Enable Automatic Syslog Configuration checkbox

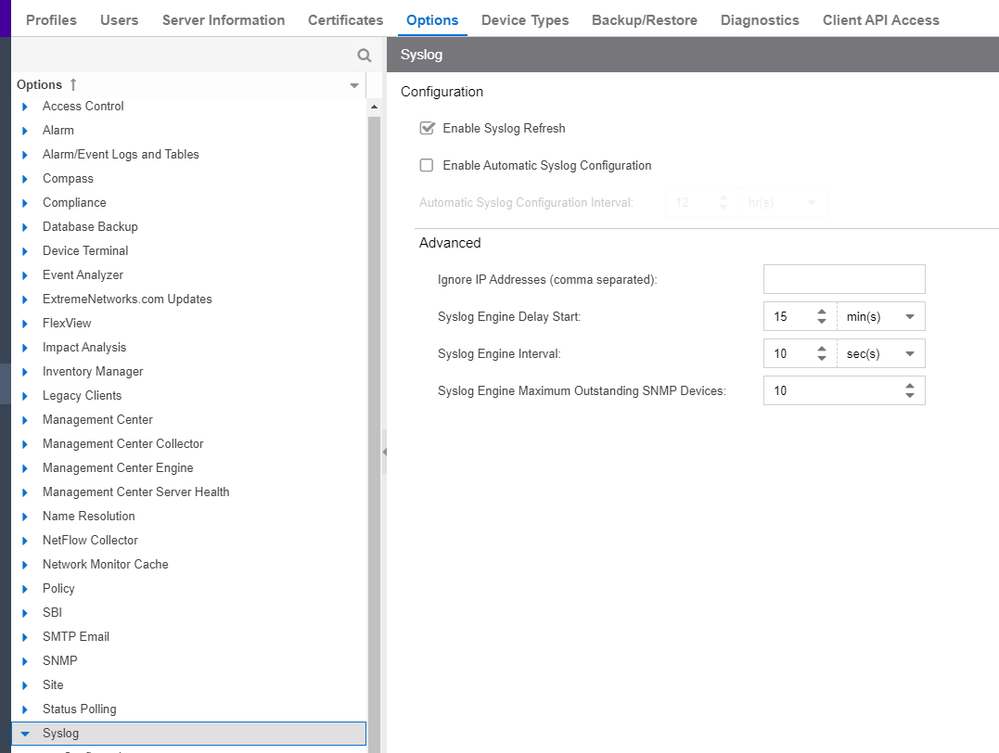pyautogui.click(x=427, y=165)
